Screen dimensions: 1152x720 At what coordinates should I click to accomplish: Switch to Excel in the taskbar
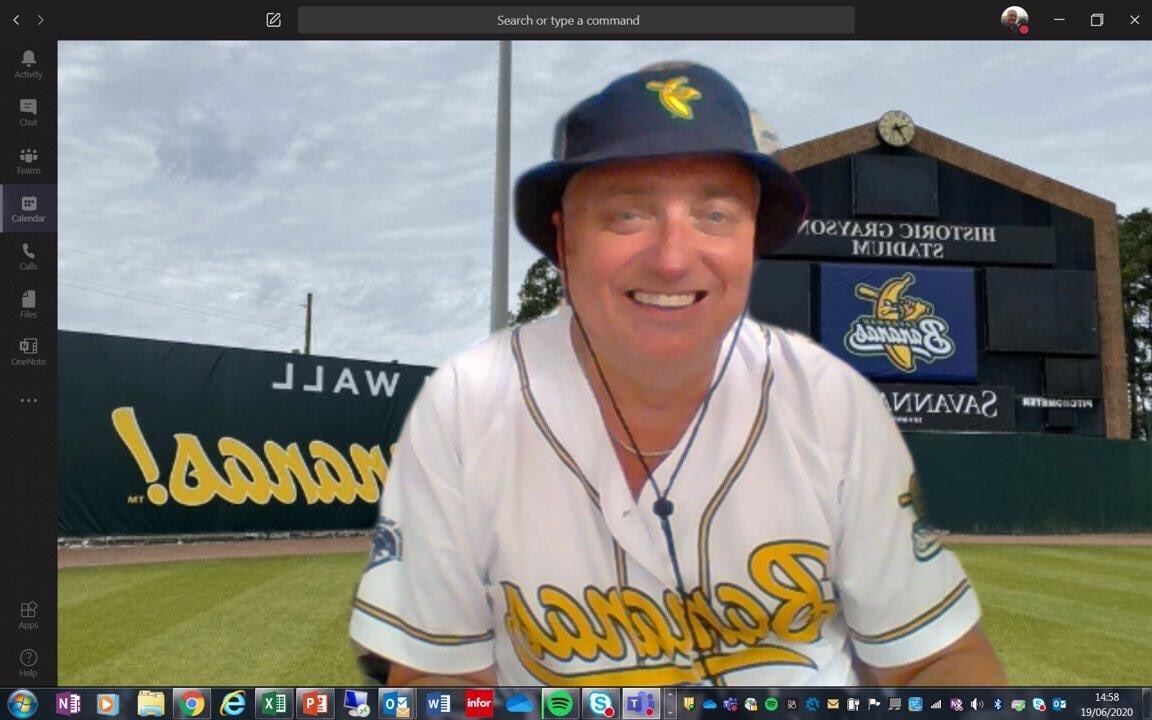coord(274,704)
